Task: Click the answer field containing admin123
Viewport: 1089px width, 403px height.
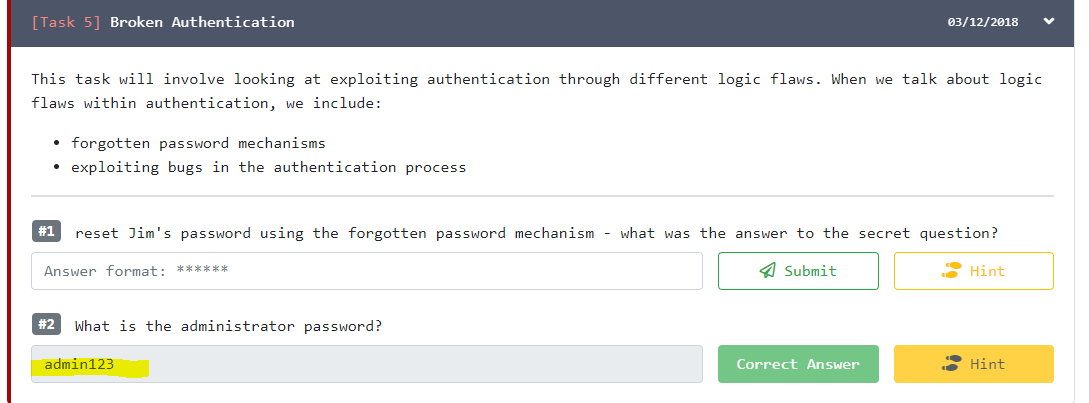Action: (x=366, y=364)
